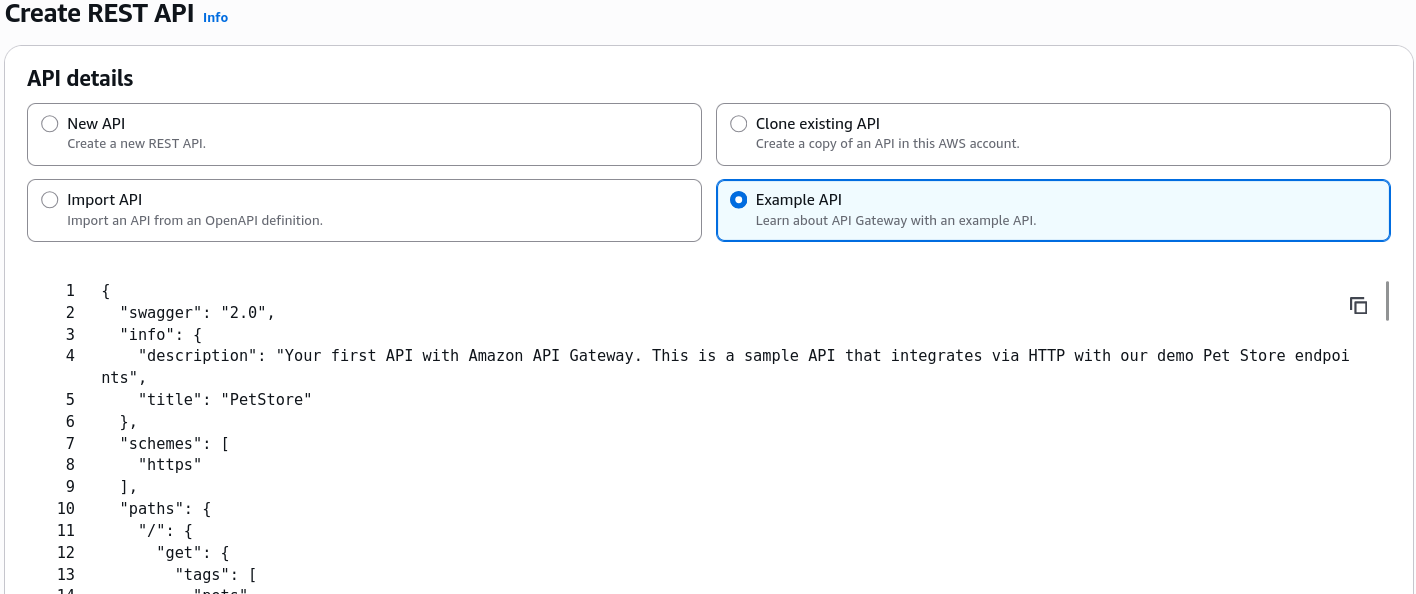The image size is (1416, 594).
Task: Click line number 10 in the gutter
Action: (65, 509)
